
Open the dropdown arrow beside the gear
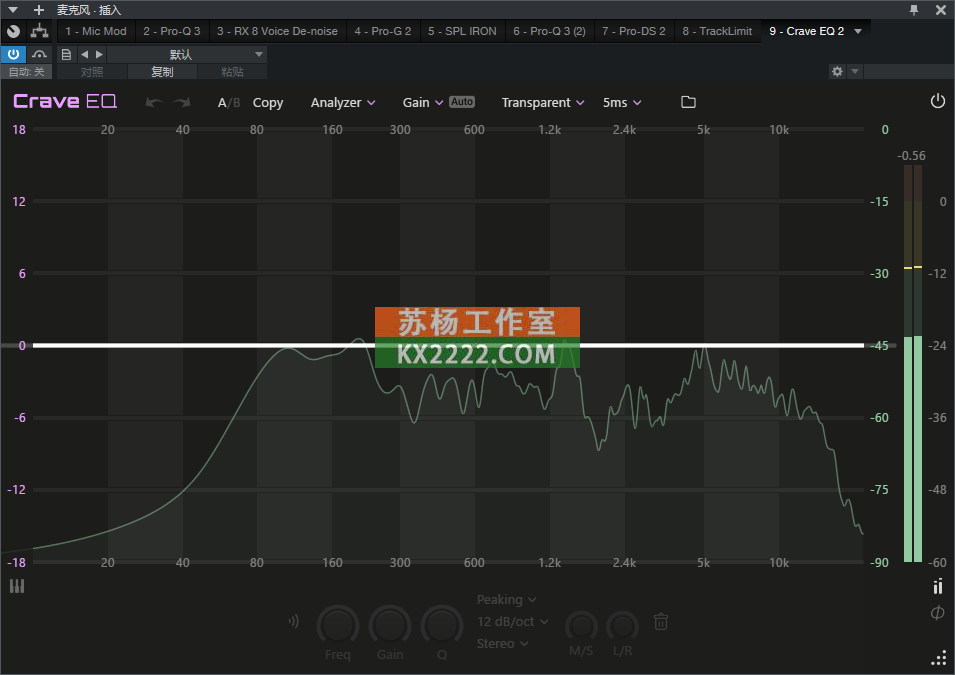tap(855, 71)
